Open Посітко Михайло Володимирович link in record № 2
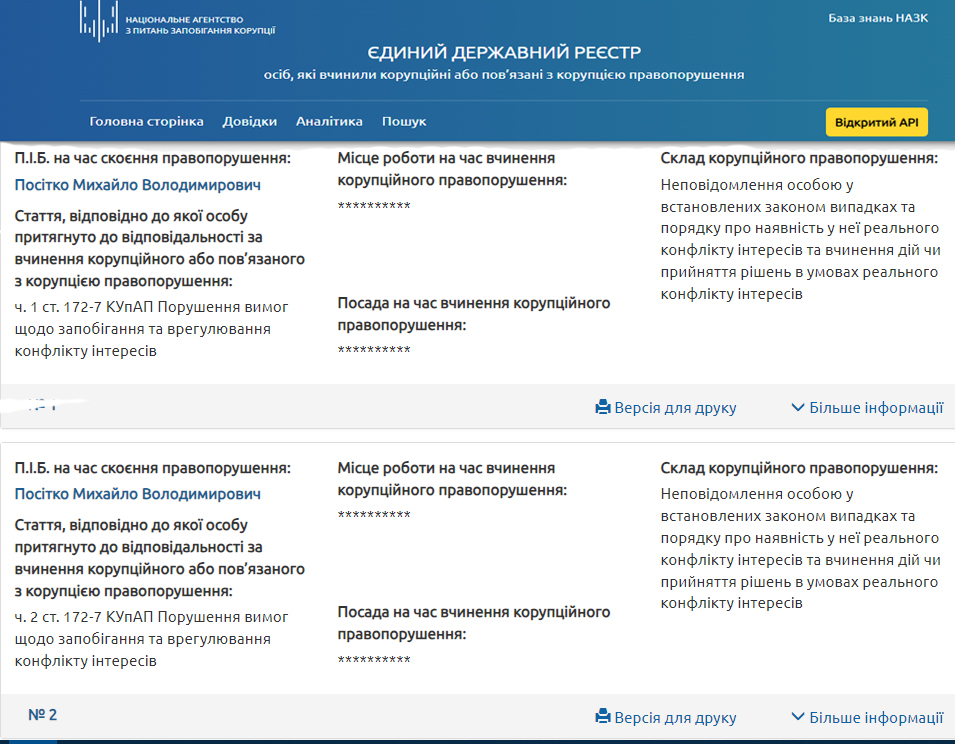 click(137, 494)
